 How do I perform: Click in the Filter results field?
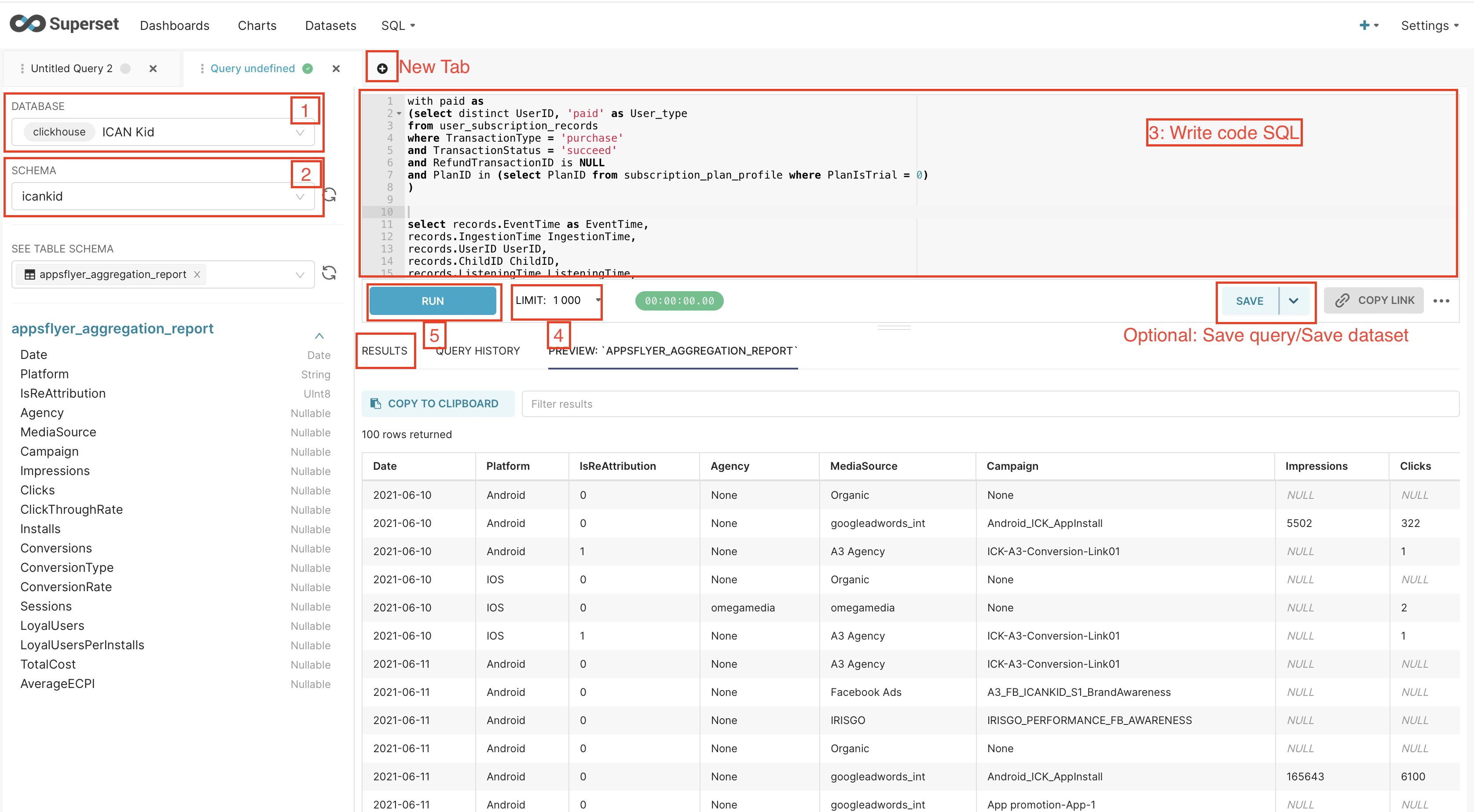(990, 404)
